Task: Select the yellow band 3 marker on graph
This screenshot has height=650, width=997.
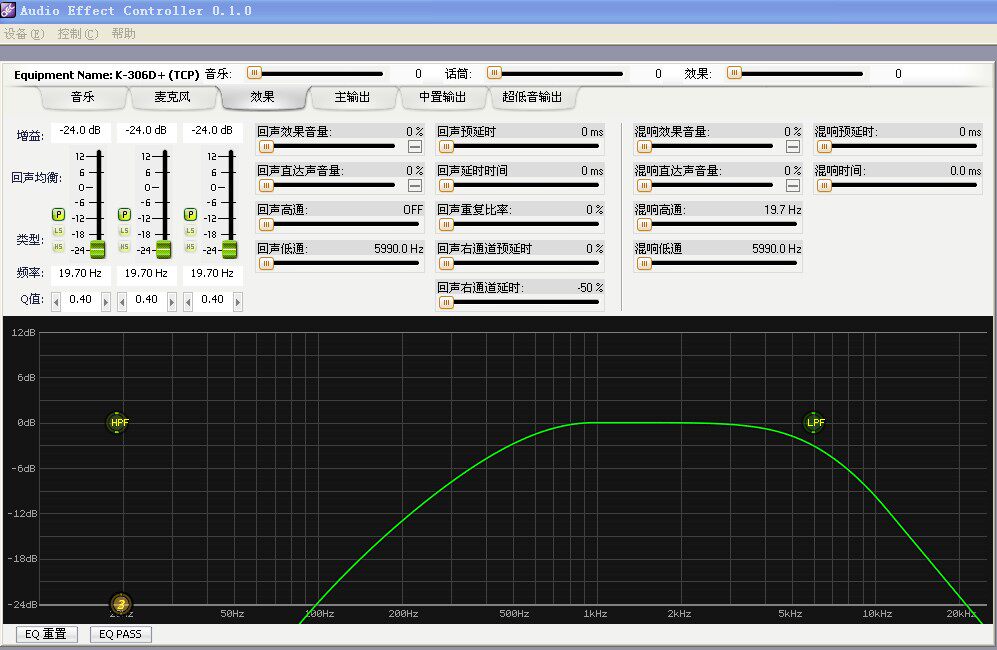Action: [x=120, y=604]
